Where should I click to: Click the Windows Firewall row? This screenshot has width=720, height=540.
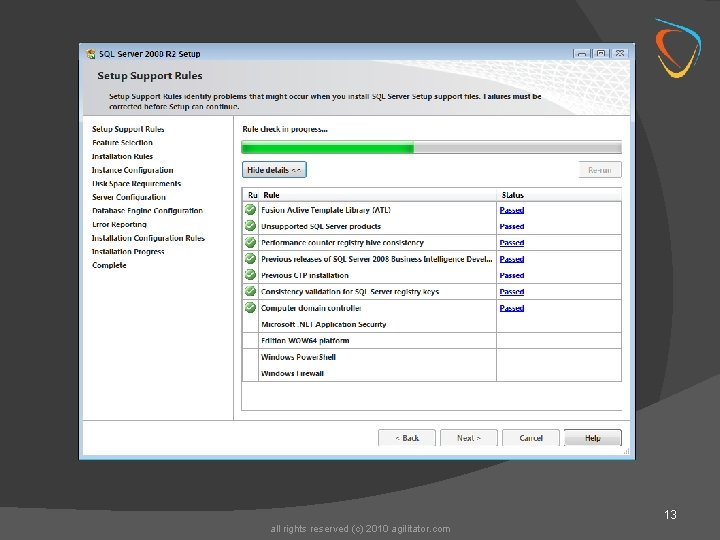tap(432, 373)
